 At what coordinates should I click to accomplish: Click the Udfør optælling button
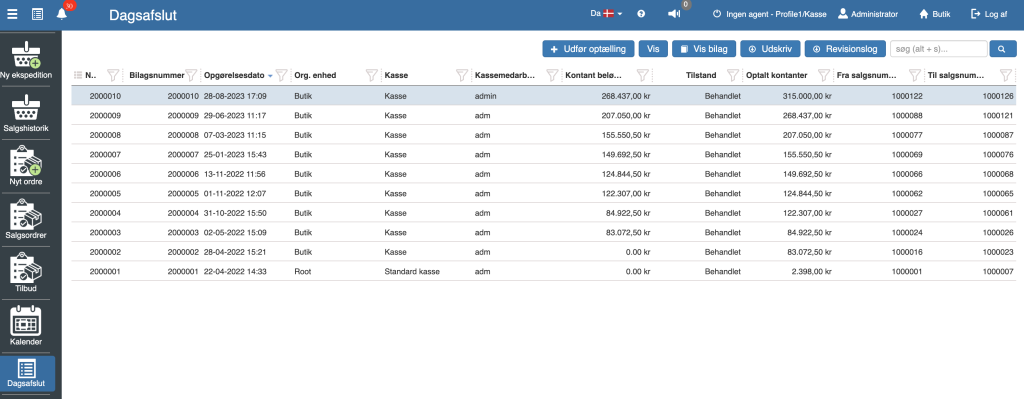pos(588,48)
